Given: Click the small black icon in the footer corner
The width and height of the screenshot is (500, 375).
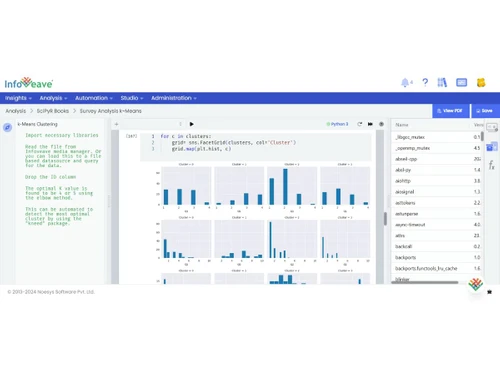Looking at the screenshot, I should click(x=489, y=292).
